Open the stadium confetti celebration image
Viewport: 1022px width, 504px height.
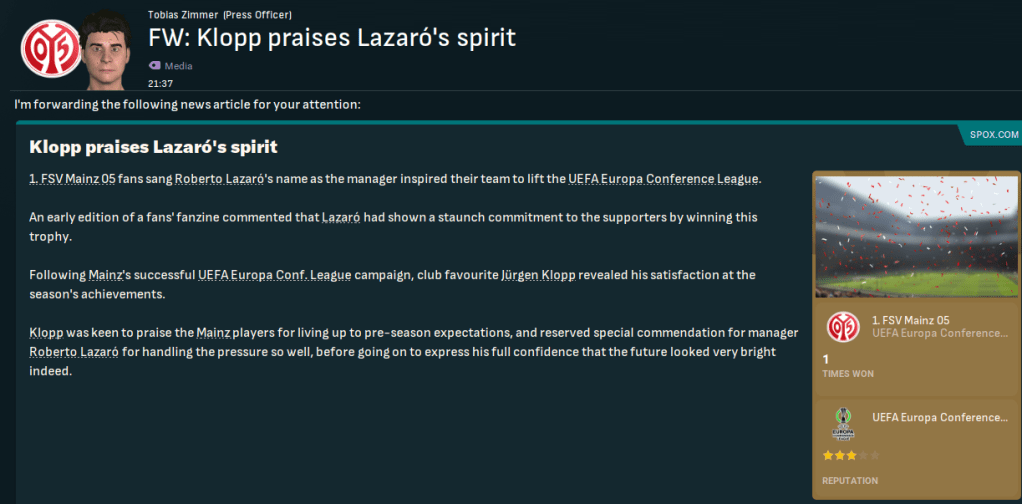coord(911,236)
